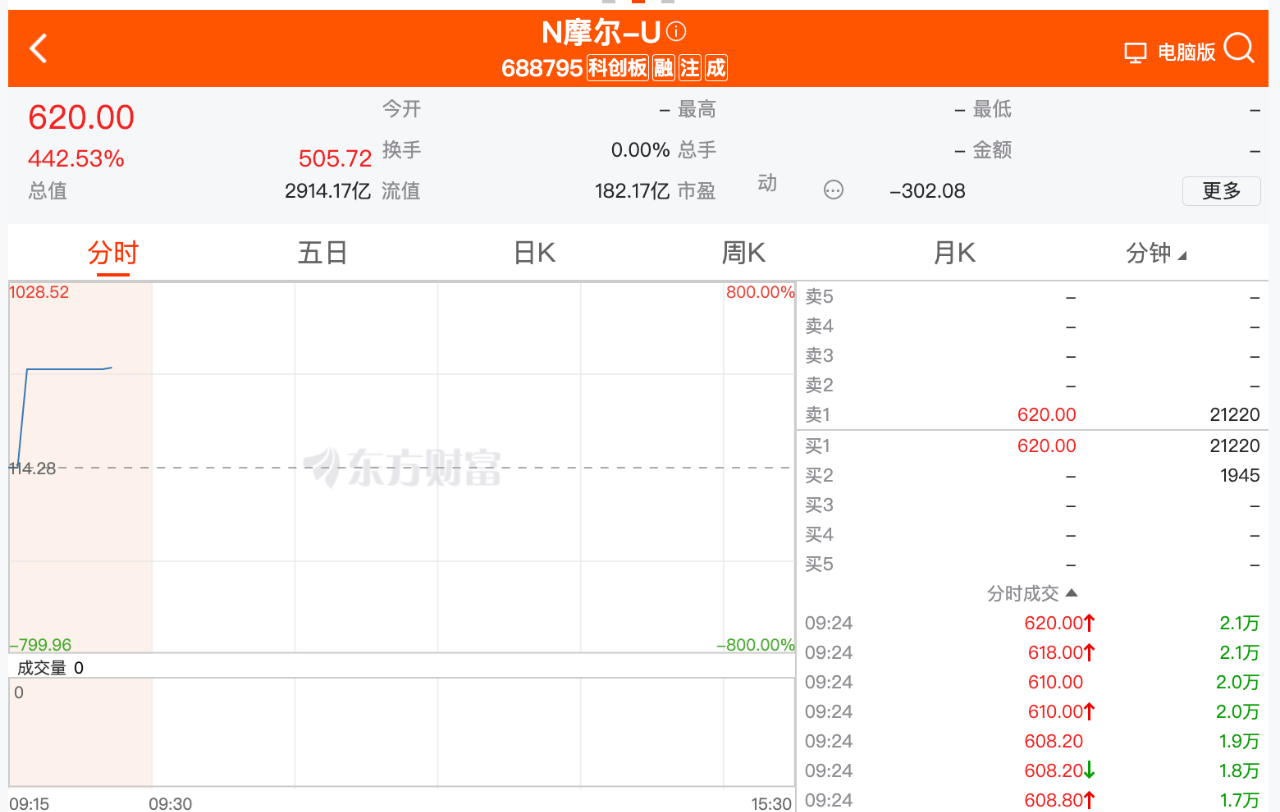Expand the 分钟 interval dropdown

pos(1156,254)
